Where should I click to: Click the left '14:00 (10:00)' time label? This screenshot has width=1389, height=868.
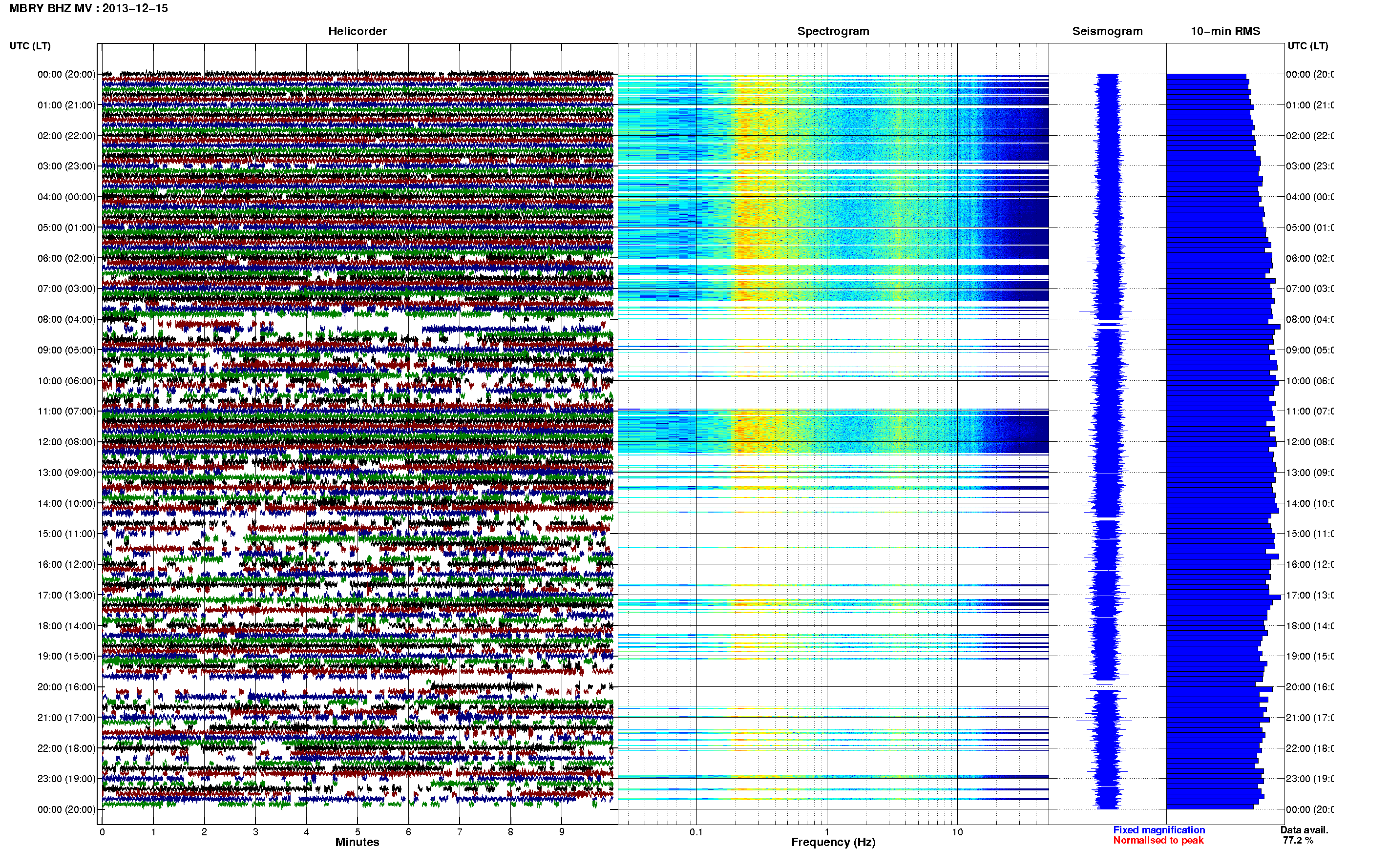click(x=66, y=503)
